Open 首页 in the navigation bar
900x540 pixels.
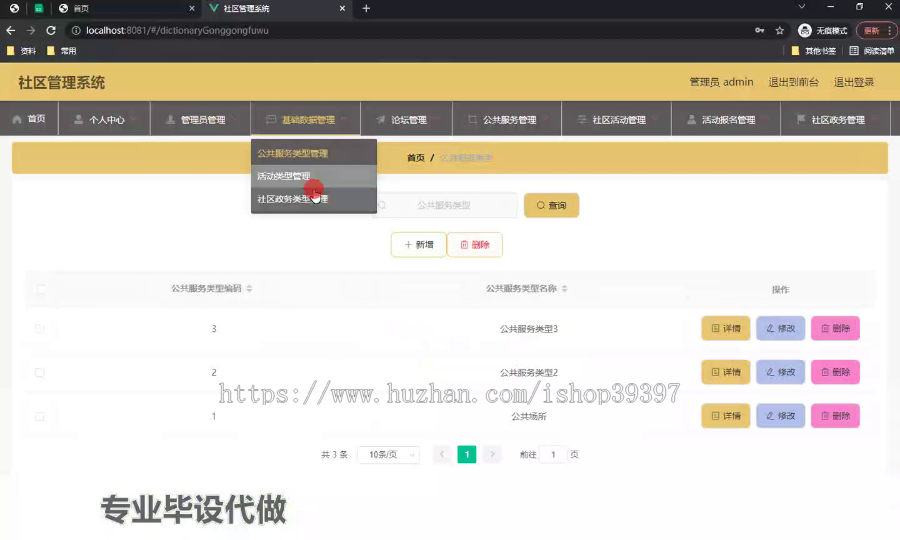(x=29, y=119)
